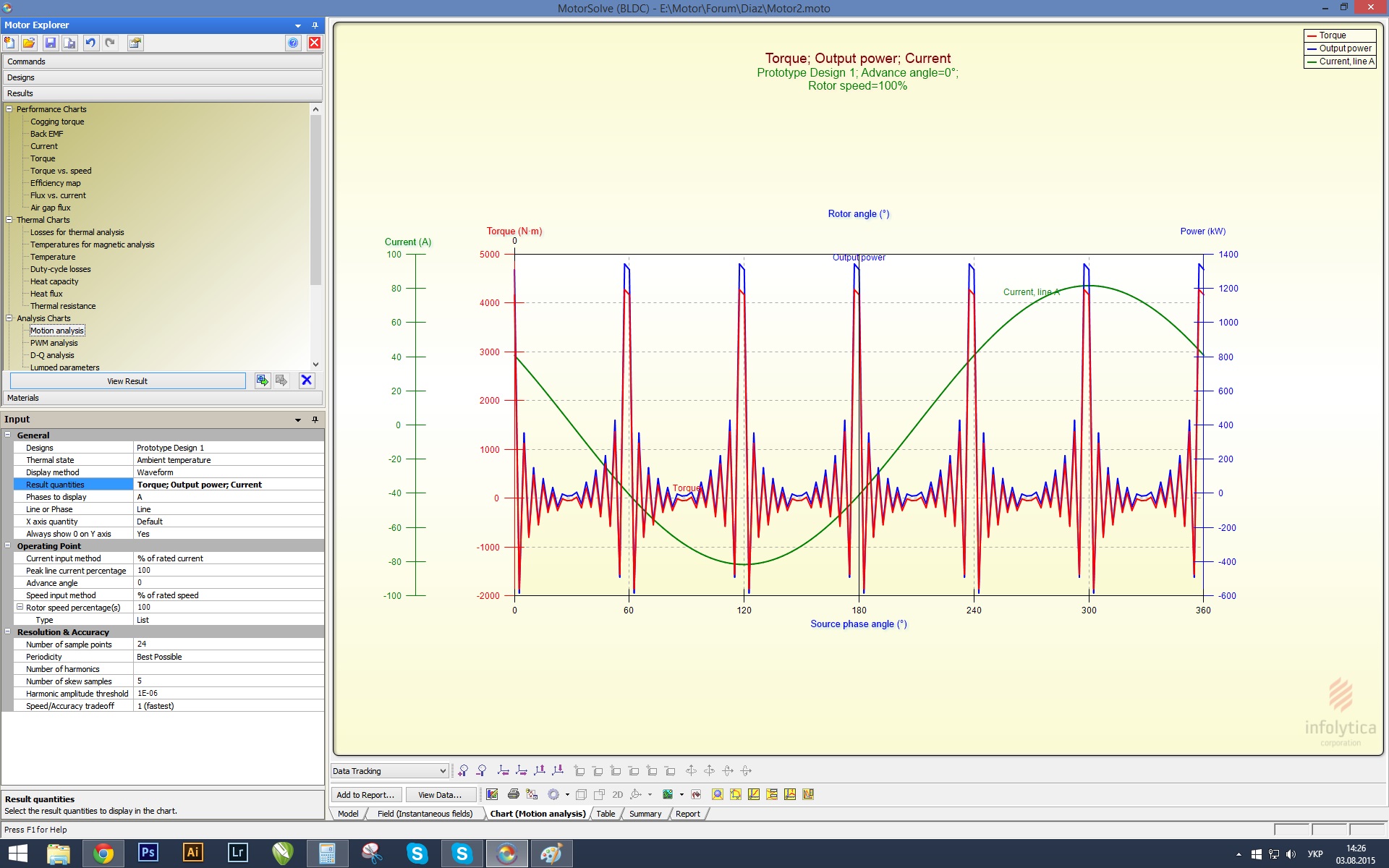This screenshot has height=868, width=1389.
Task: Collapse the Performance Charts tree node
Action: click(x=9, y=109)
